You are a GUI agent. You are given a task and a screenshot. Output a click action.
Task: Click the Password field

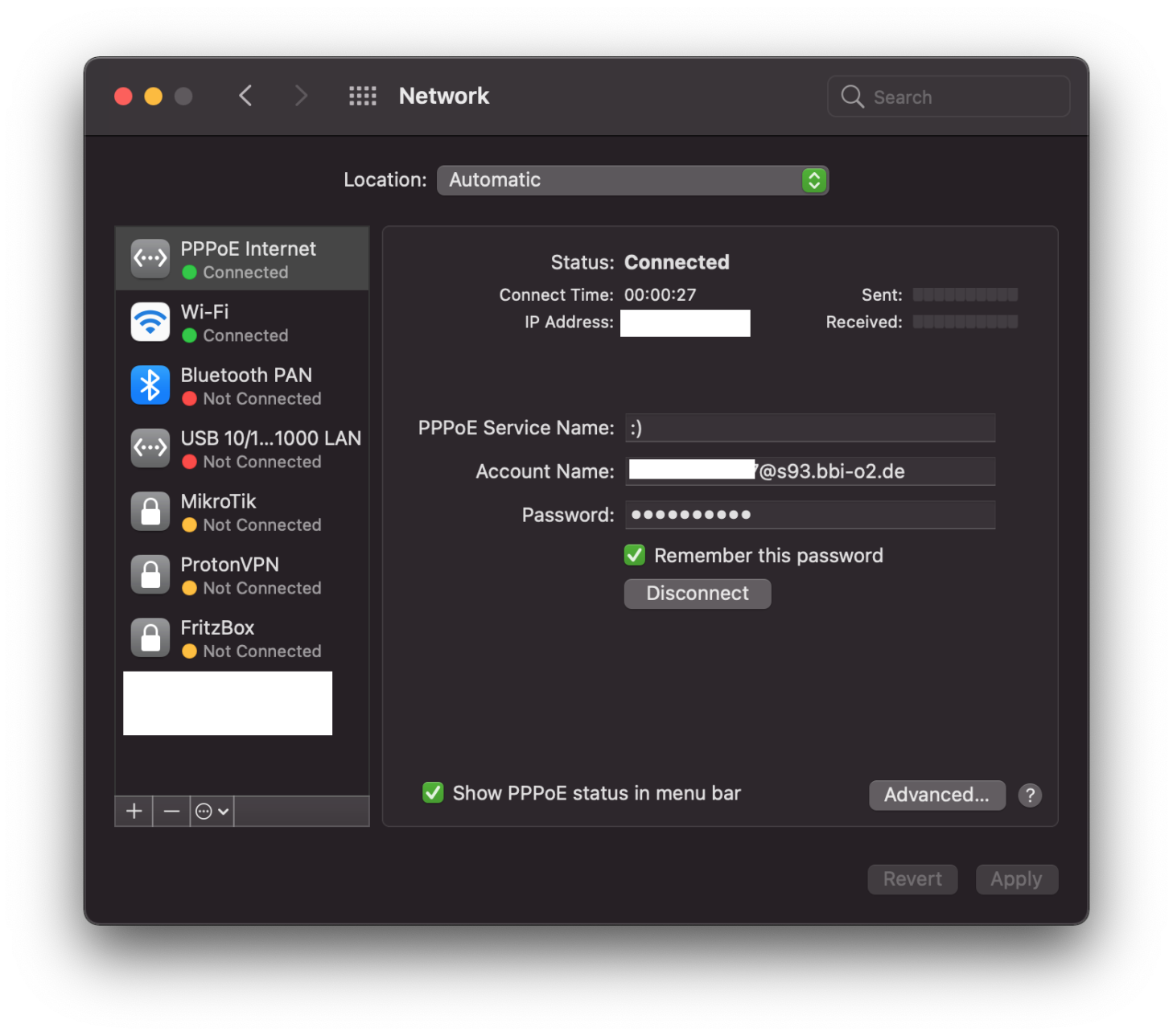click(810, 515)
